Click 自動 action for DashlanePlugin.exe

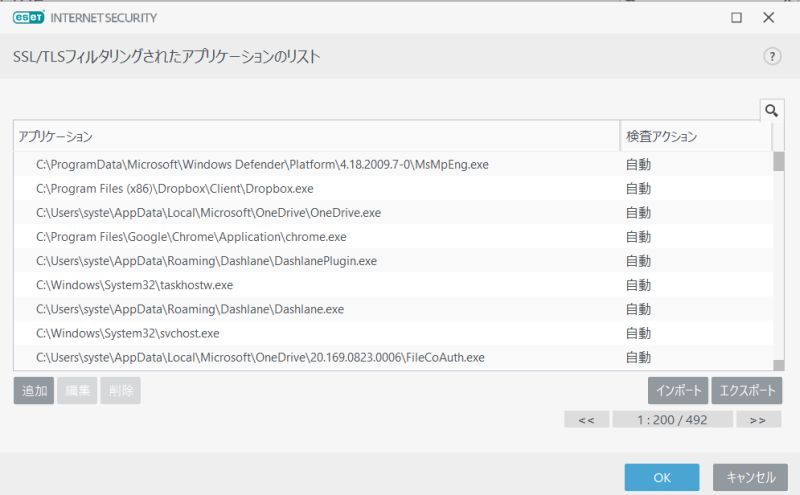coord(638,261)
